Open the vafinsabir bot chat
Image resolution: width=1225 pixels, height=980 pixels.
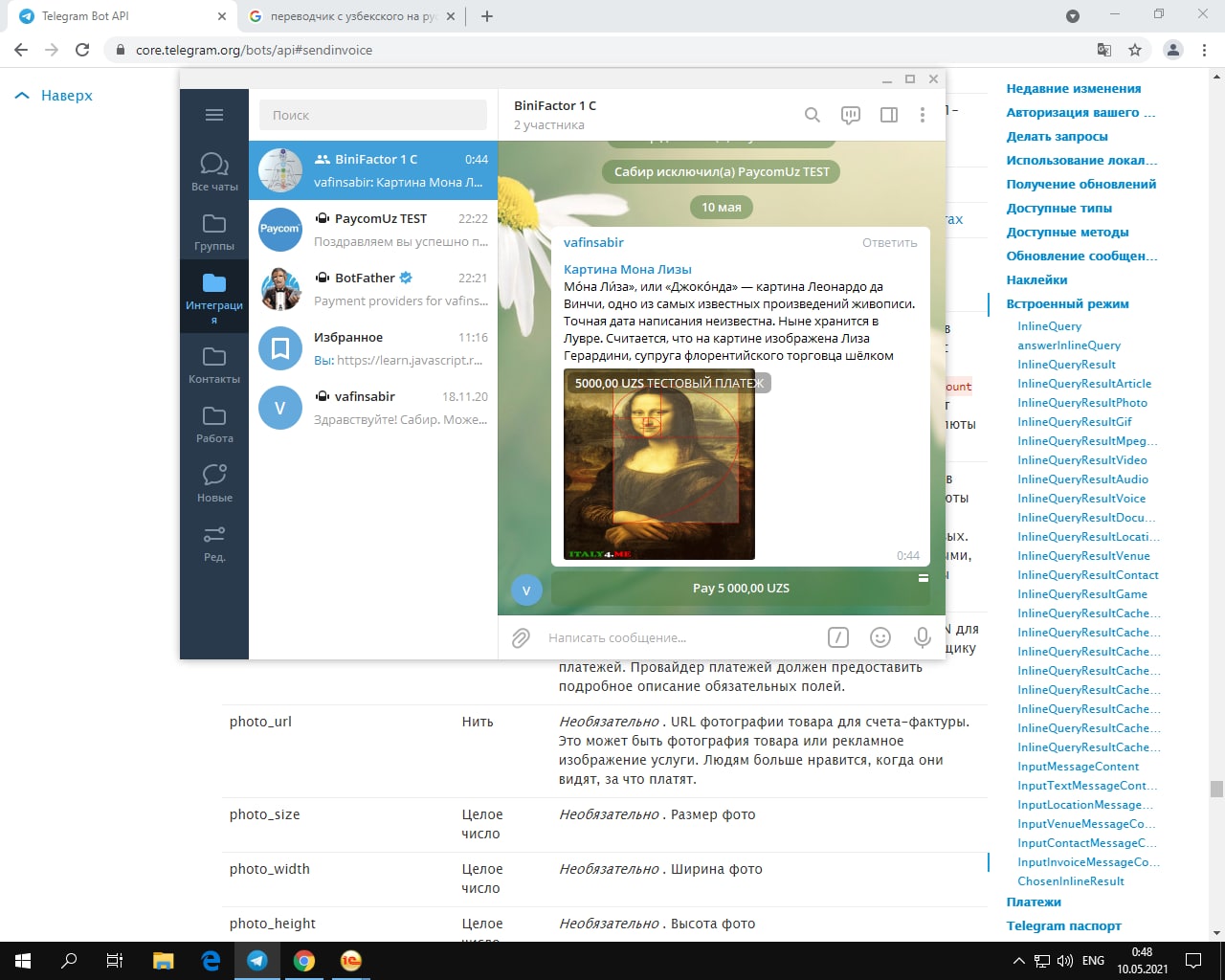373,408
